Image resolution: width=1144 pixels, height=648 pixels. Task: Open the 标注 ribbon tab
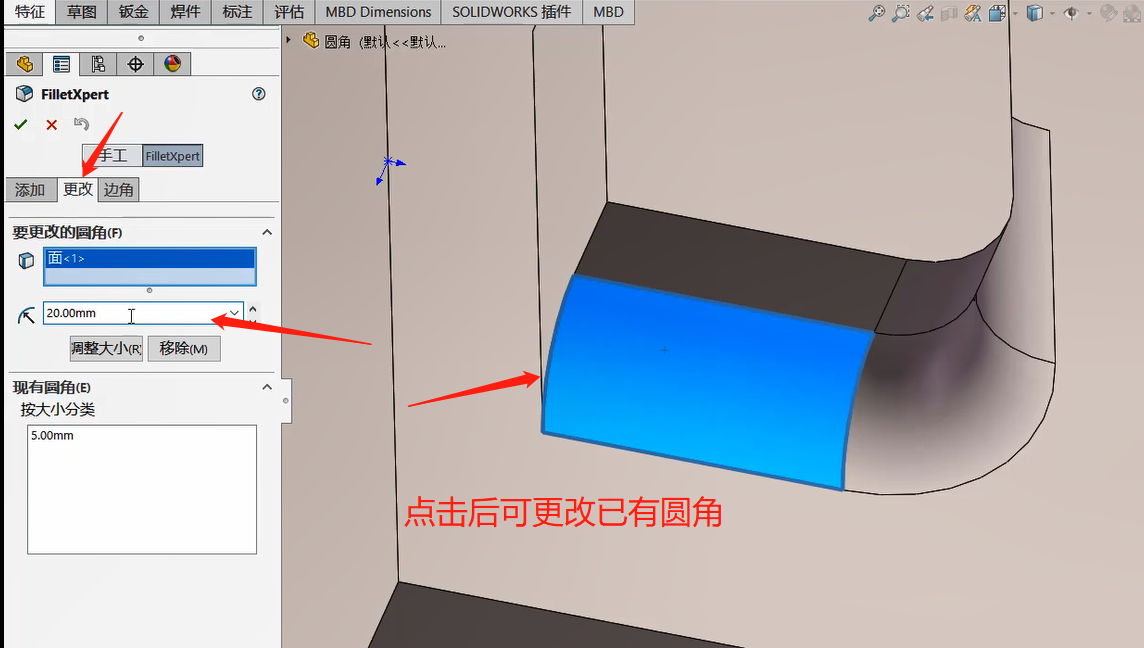pyautogui.click(x=237, y=12)
